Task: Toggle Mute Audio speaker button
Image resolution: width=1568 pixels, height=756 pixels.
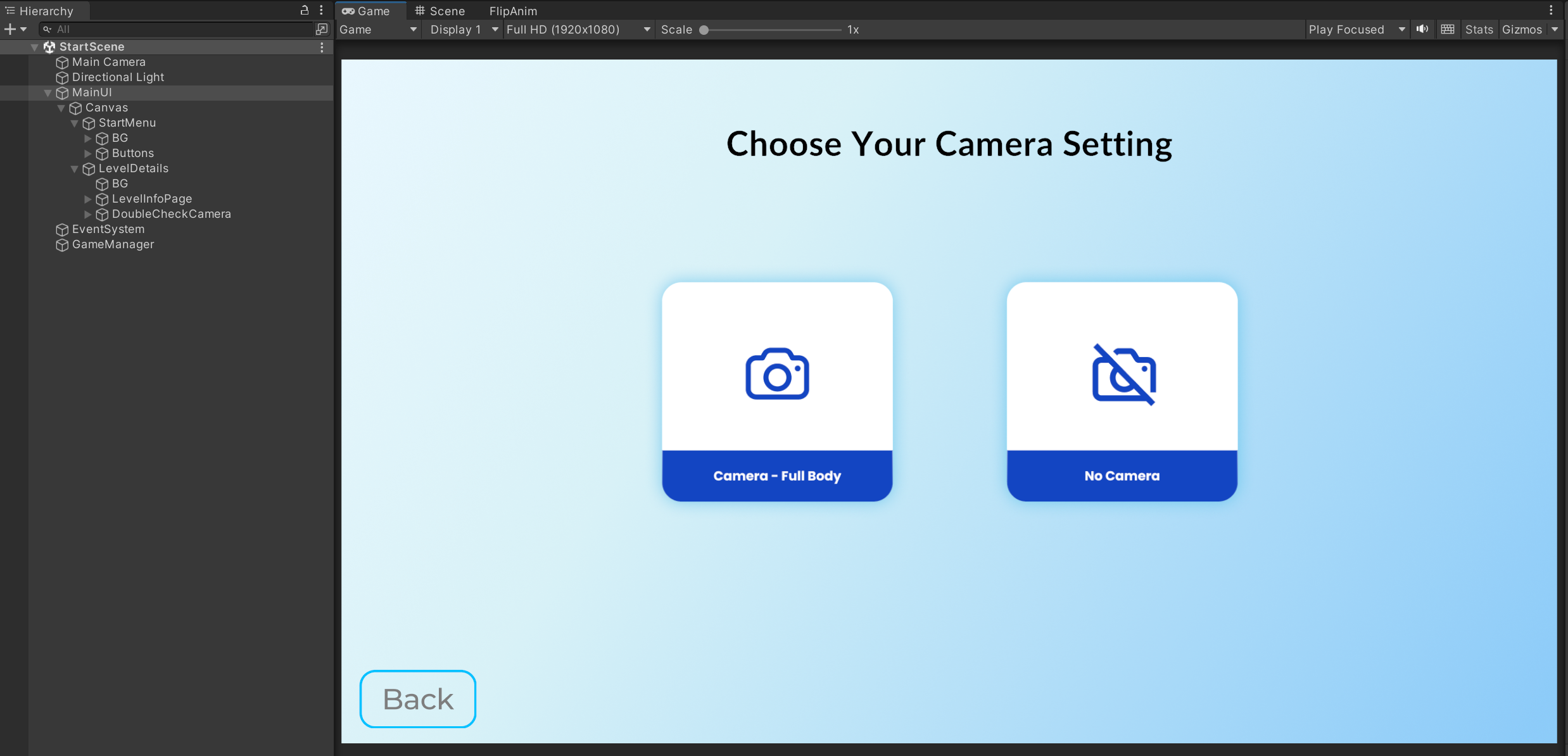Action: click(1422, 29)
